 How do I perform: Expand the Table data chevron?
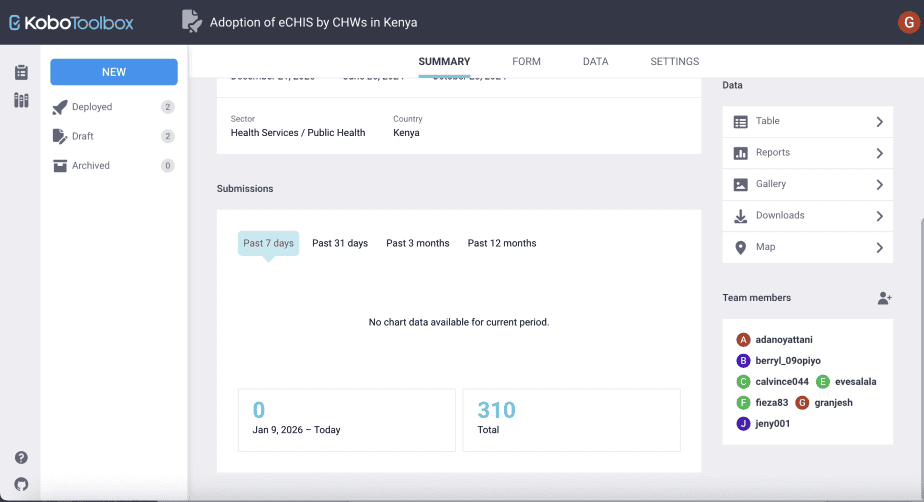click(x=879, y=122)
